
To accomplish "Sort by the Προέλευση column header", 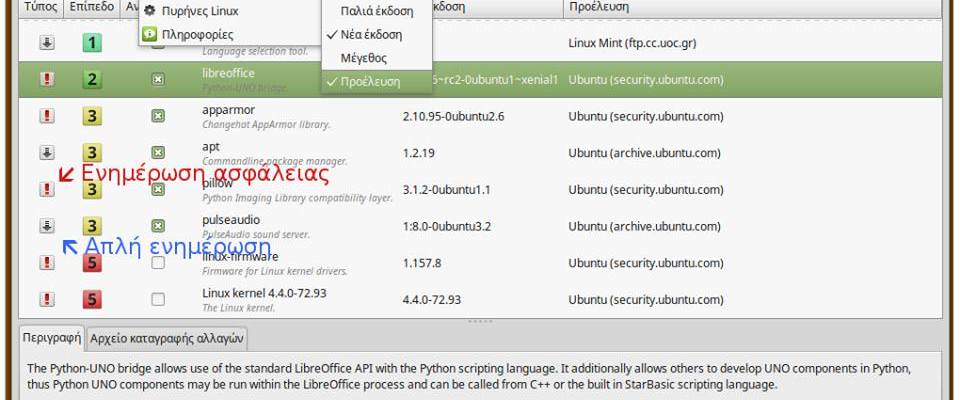I will click(x=598, y=6).
